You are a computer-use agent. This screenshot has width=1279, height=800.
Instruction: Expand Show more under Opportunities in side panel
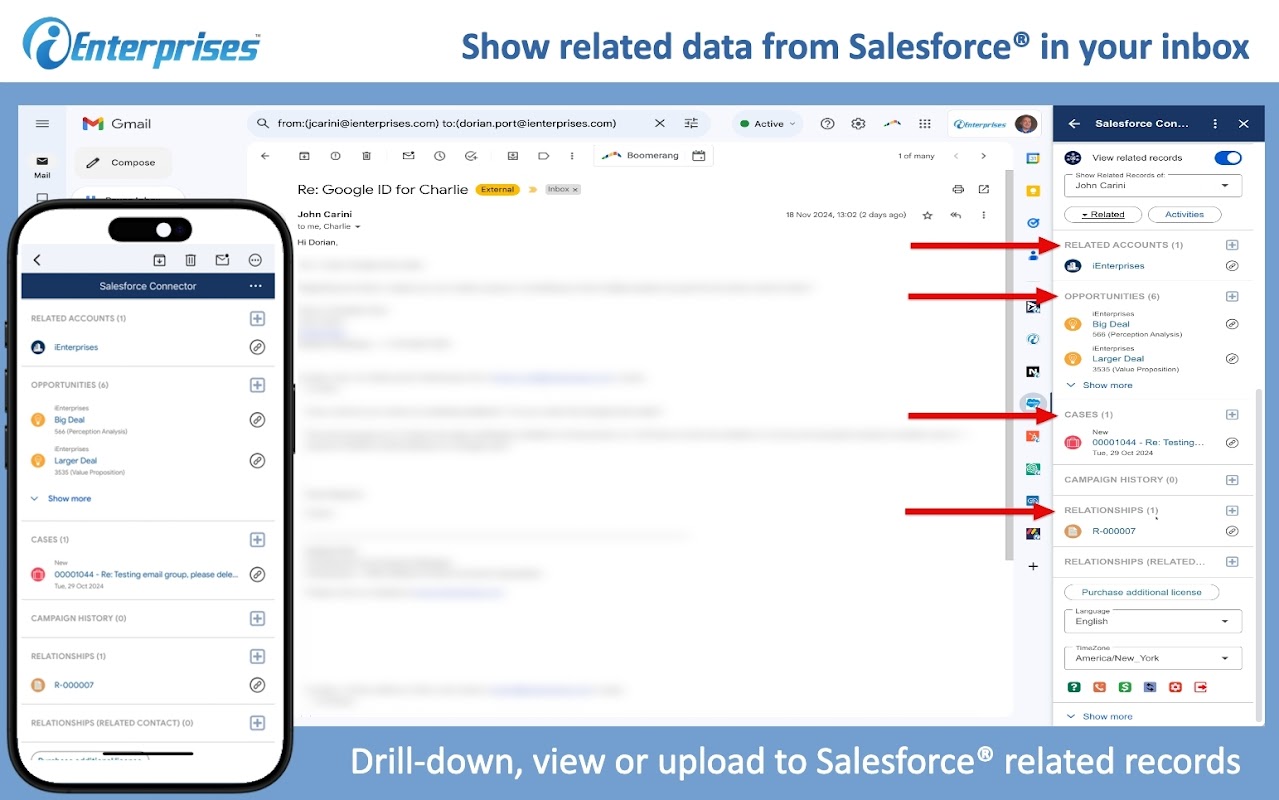coord(1100,385)
